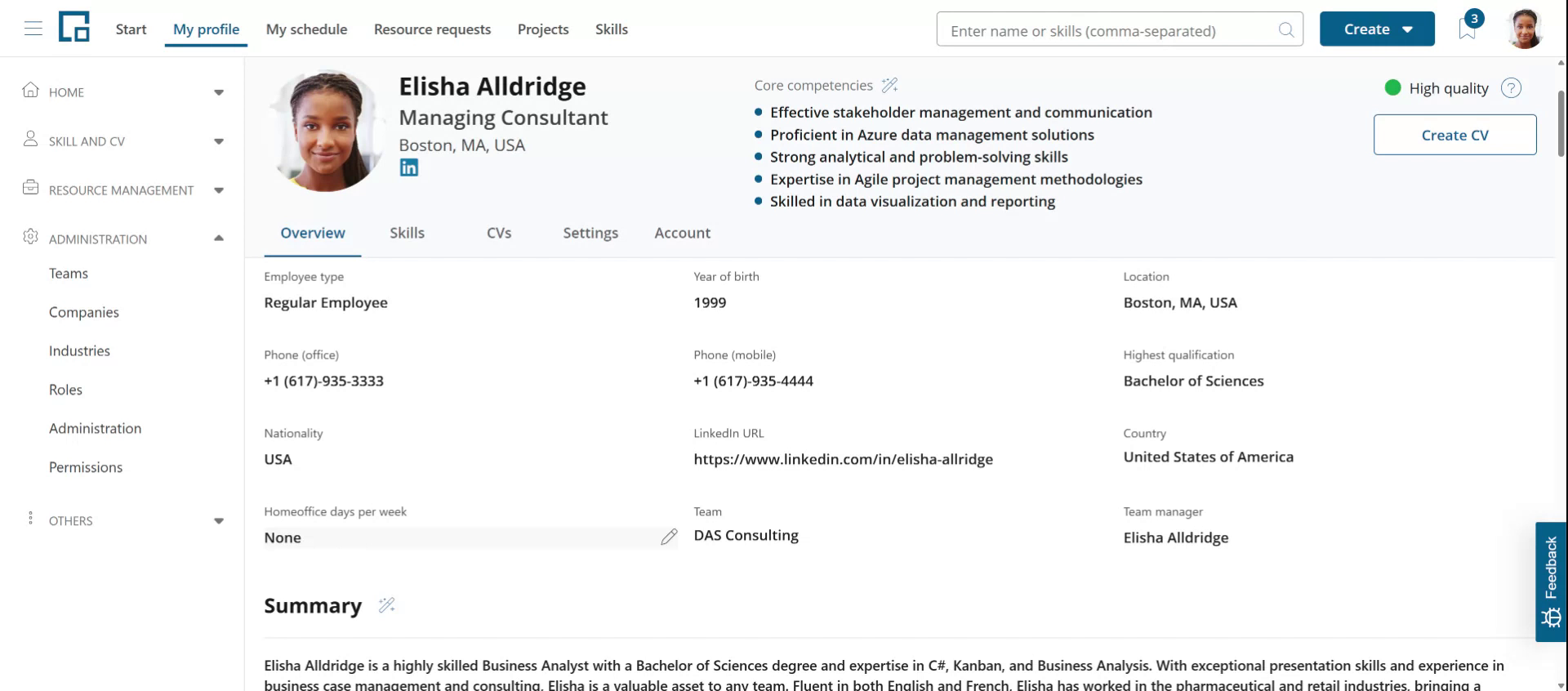1568x691 pixels.
Task: Click the High quality help question icon
Action: tap(1511, 88)
